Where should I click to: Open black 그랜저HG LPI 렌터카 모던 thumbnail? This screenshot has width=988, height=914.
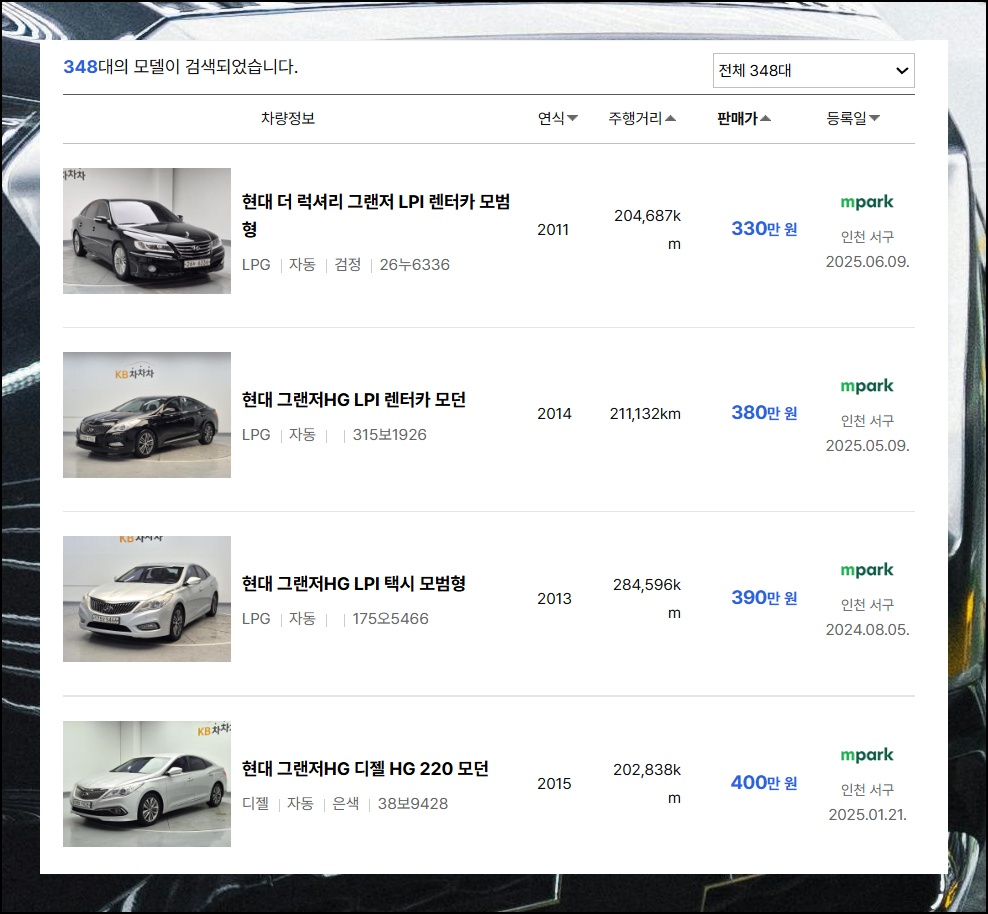click(x=147, y=414)
